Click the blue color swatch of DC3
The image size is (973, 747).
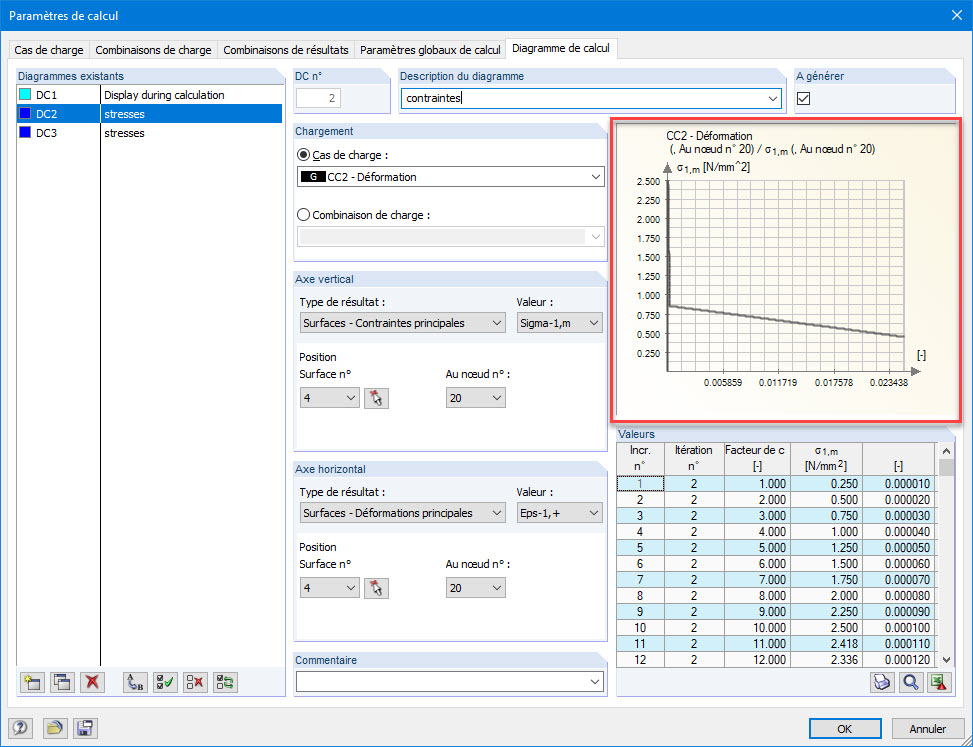(25, 132)
